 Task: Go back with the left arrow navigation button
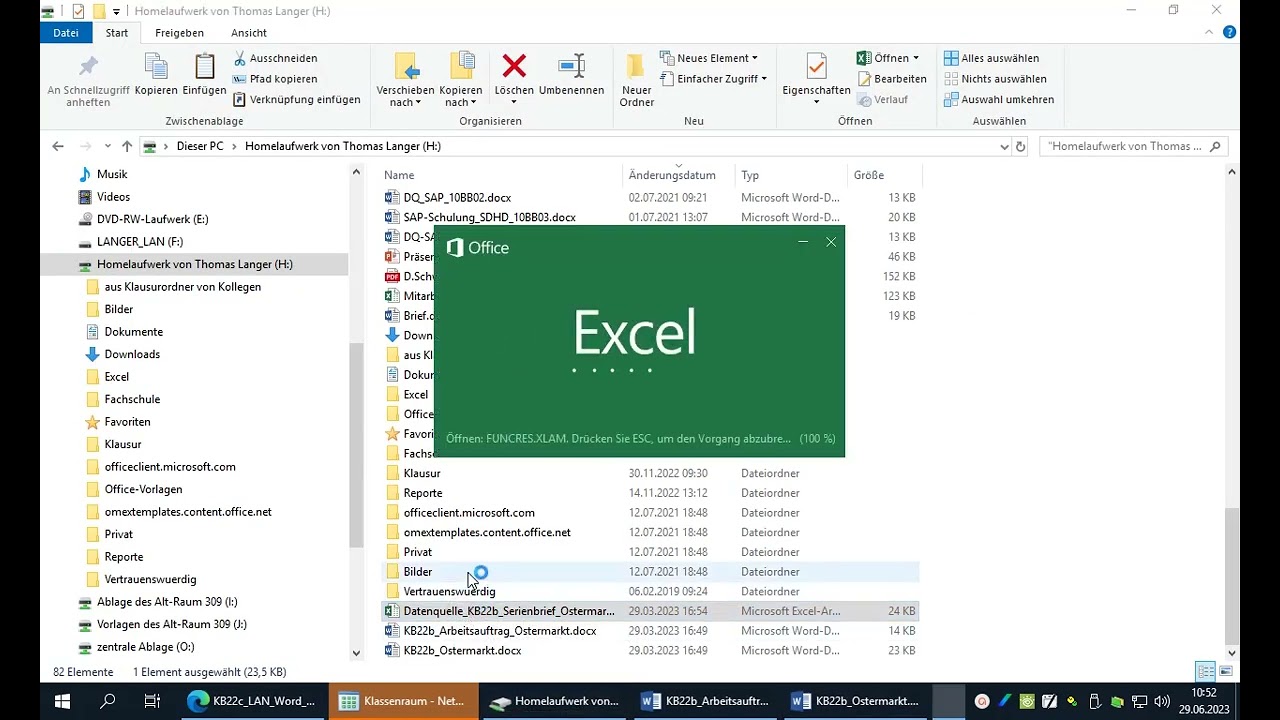click(x=58, y=146)
